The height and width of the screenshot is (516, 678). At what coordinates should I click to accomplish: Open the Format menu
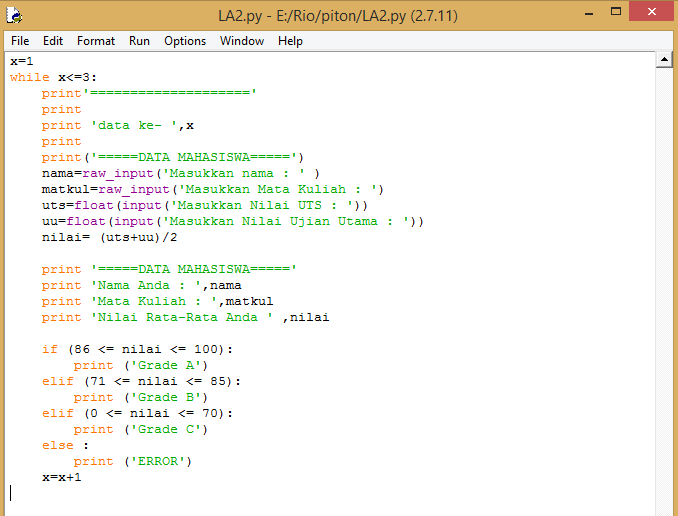96,41
